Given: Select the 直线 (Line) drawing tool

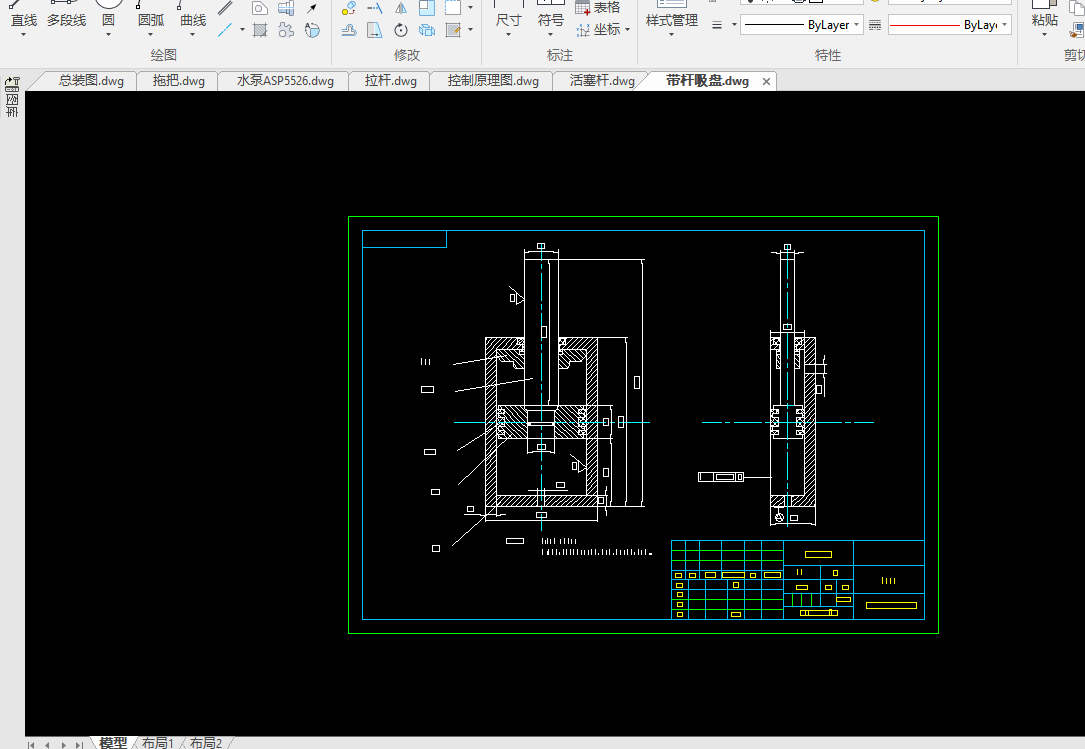Looking at the screenshot, I should click(24, 14).
